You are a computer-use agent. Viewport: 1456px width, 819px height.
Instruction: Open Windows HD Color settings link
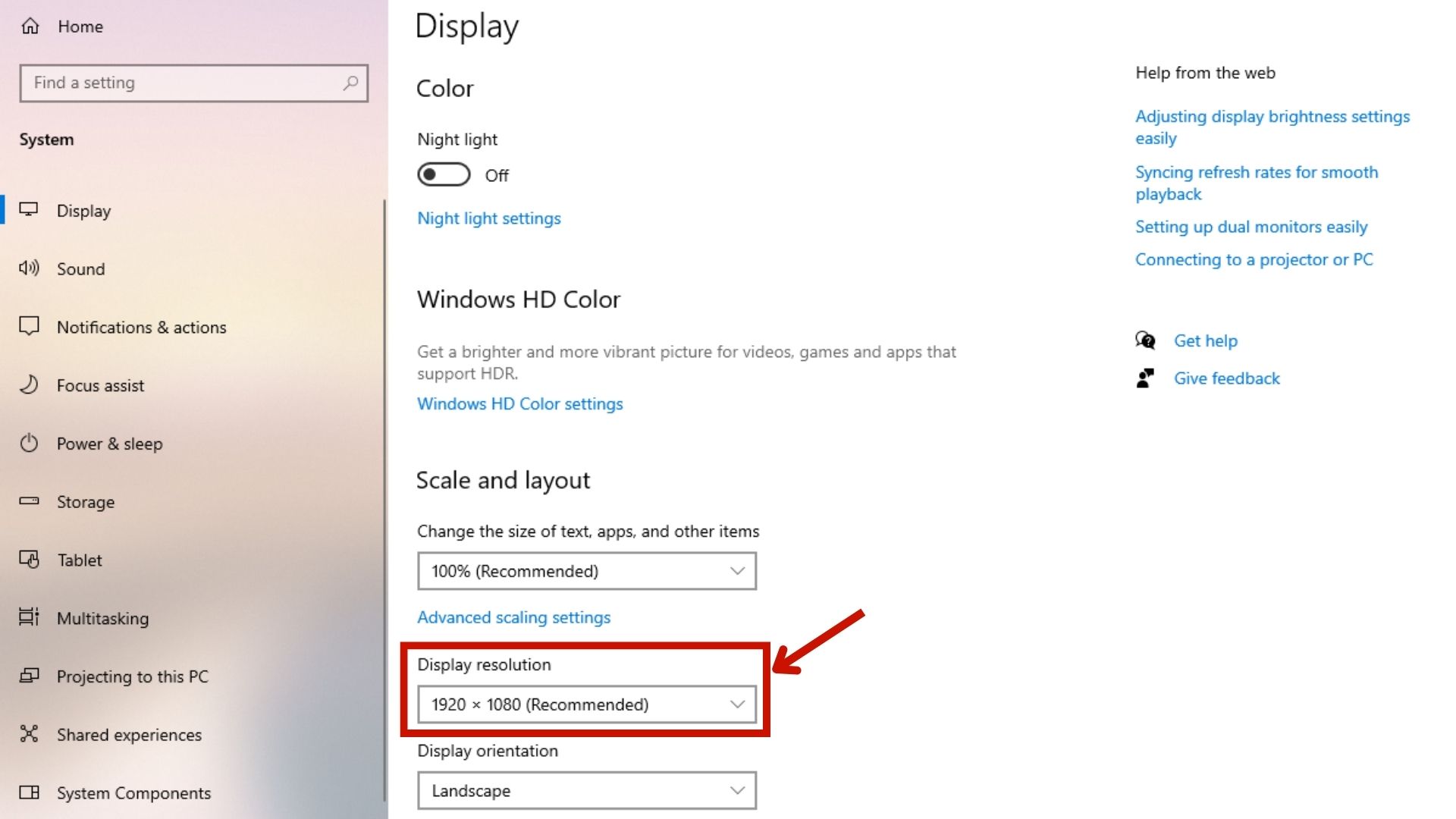520,403
